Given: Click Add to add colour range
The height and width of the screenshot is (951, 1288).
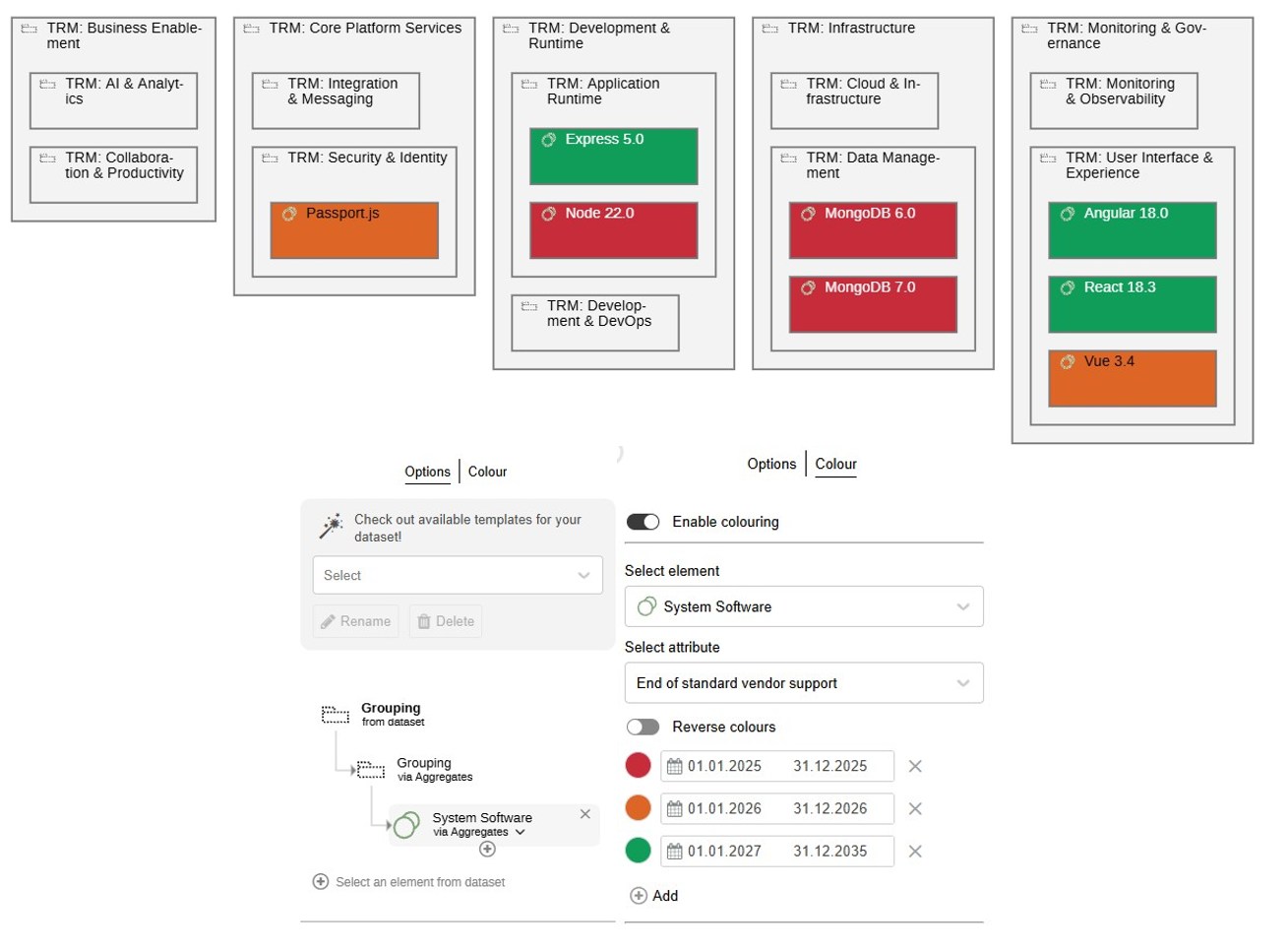Looking at the screenshot, I should coord(654,896).
